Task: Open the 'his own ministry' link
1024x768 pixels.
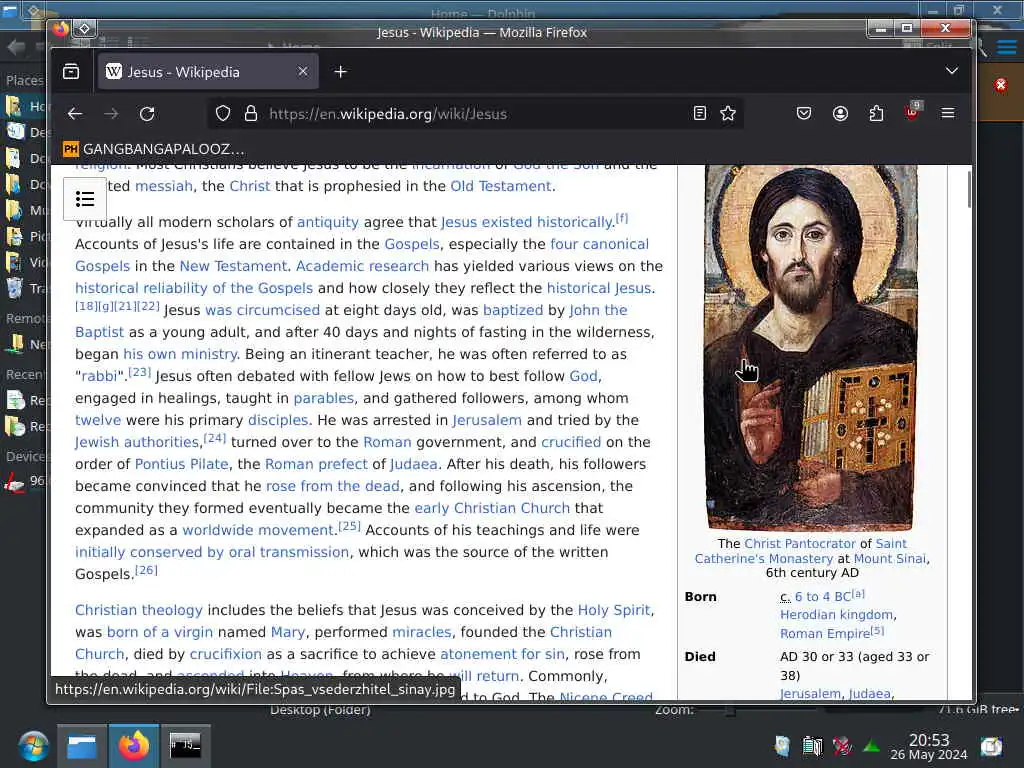Action: coord(180,354)
